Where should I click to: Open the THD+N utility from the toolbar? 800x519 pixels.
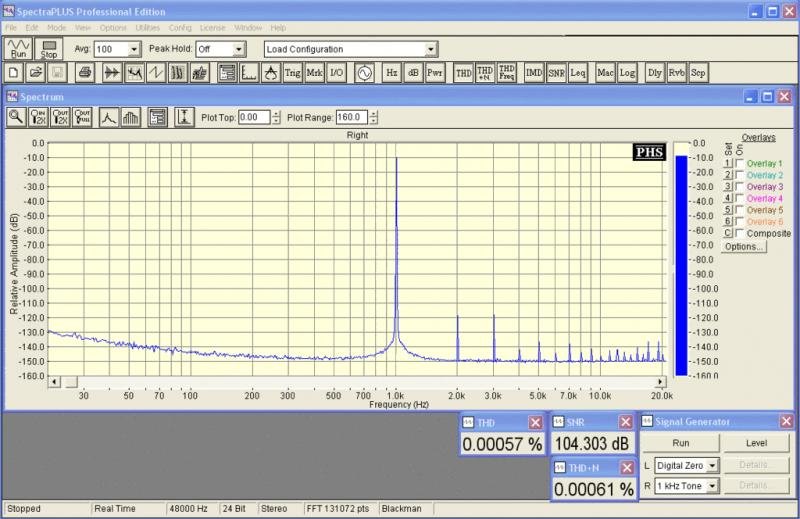485,73
